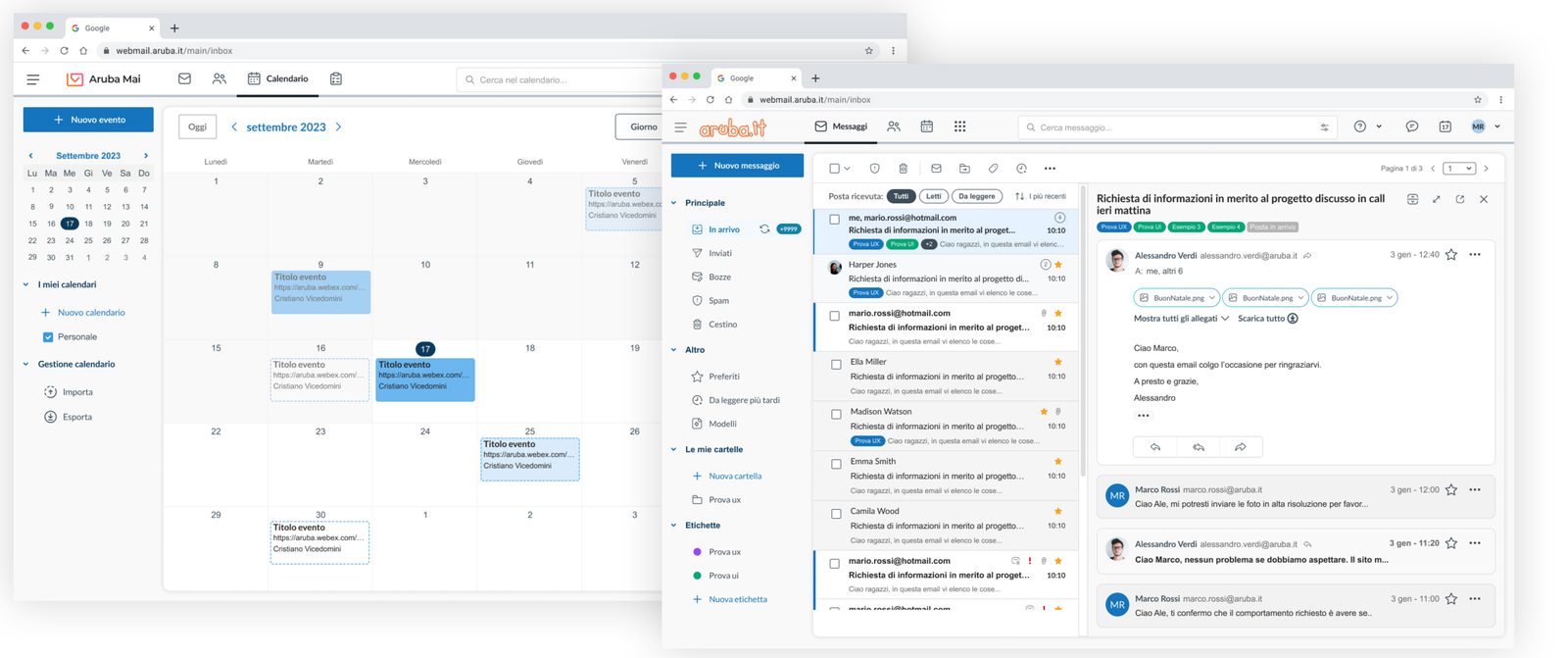
Task: Click the label tag icon in mail toolbar
Action: [x=993, y=169]
